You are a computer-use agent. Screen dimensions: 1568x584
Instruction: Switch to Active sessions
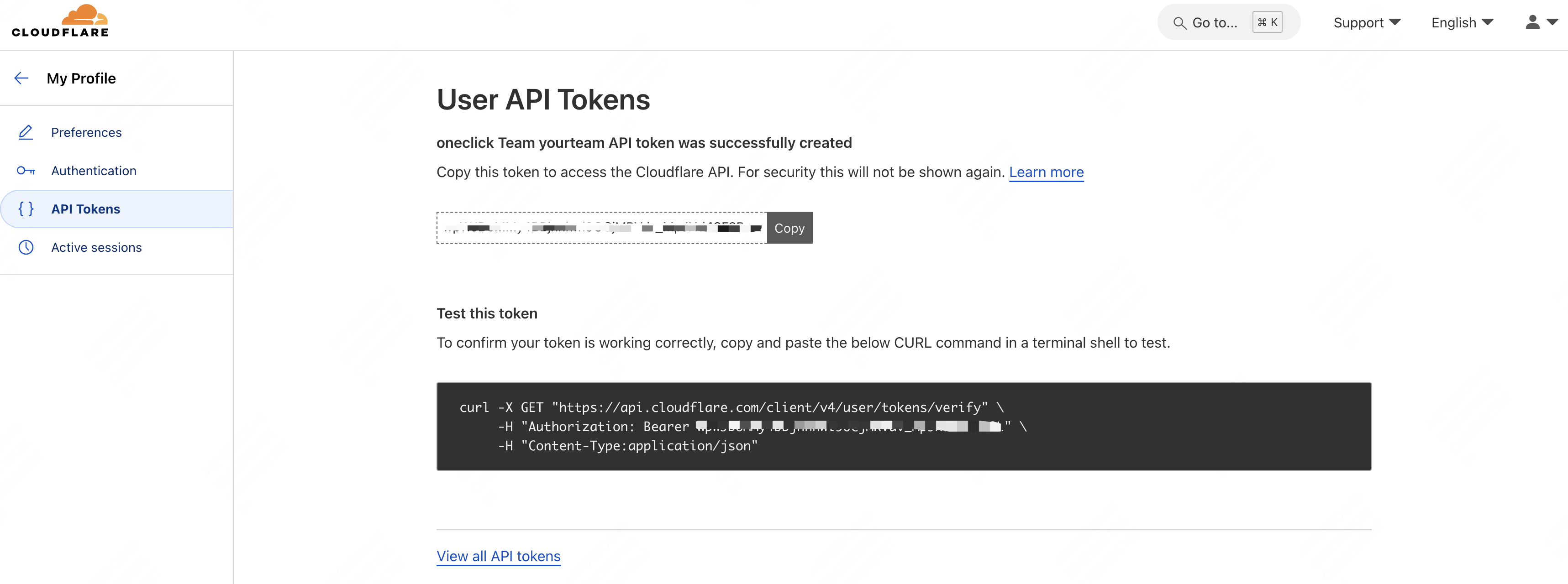(96, 247)
